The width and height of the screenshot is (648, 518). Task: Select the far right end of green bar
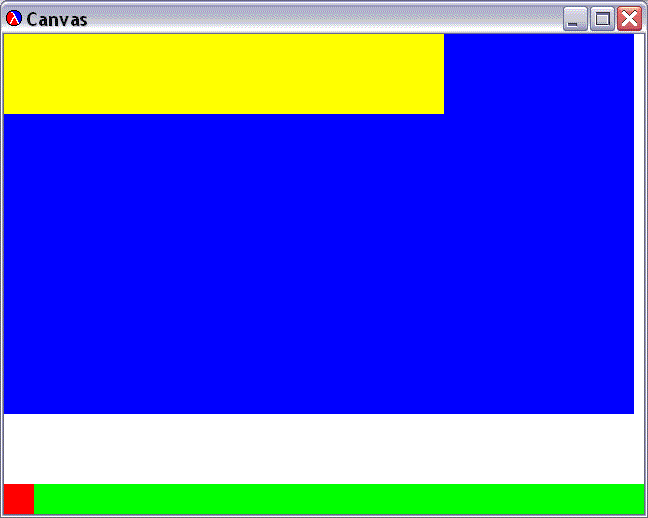[x=639, y=499]
